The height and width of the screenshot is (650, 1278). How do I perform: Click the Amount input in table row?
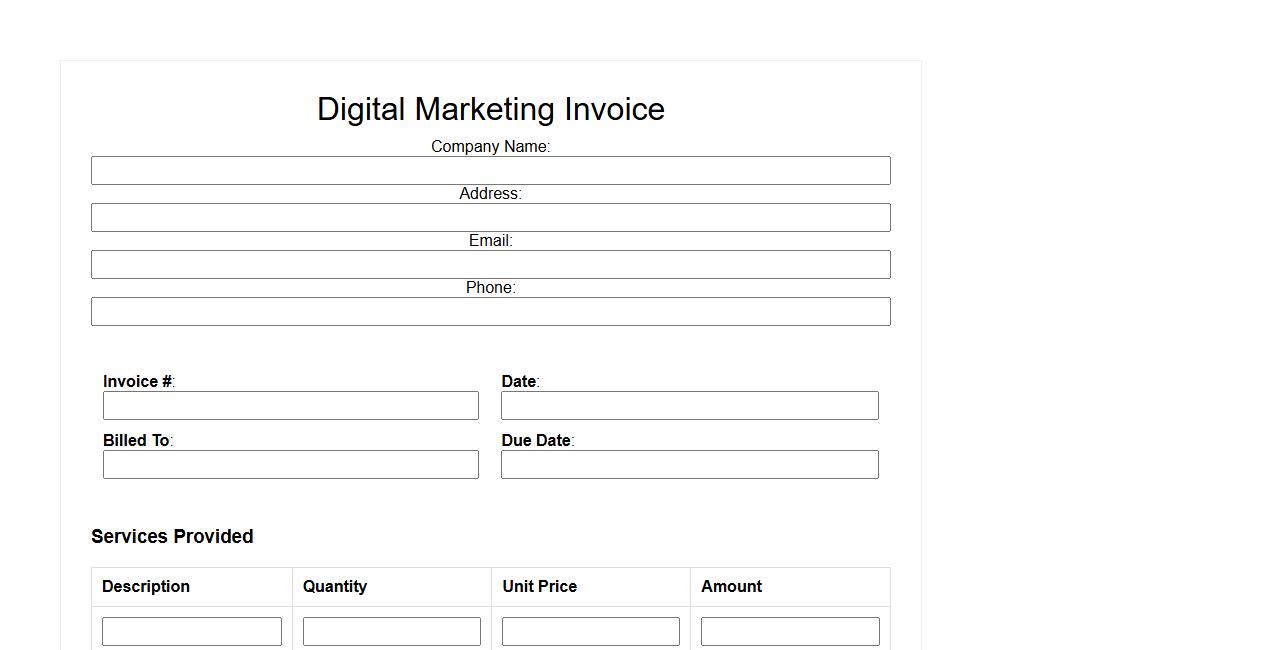tap(790, 632)
